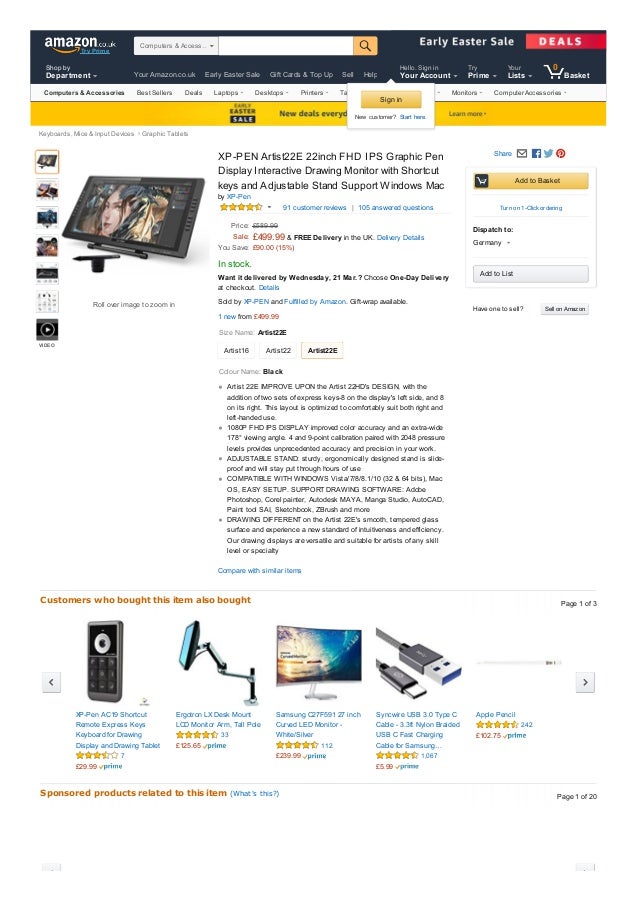638x902 pixels.
Task: Play the product video thumbnail
Action: click(x=47, y=330)
